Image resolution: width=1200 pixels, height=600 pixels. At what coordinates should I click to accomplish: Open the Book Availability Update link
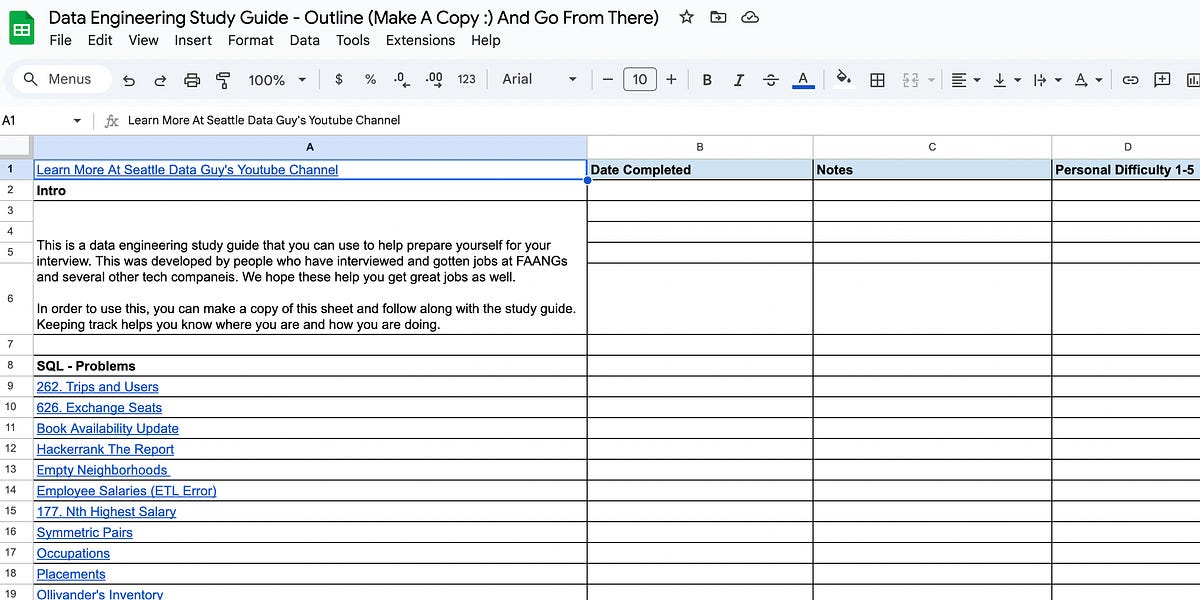[x=107, y=429]
